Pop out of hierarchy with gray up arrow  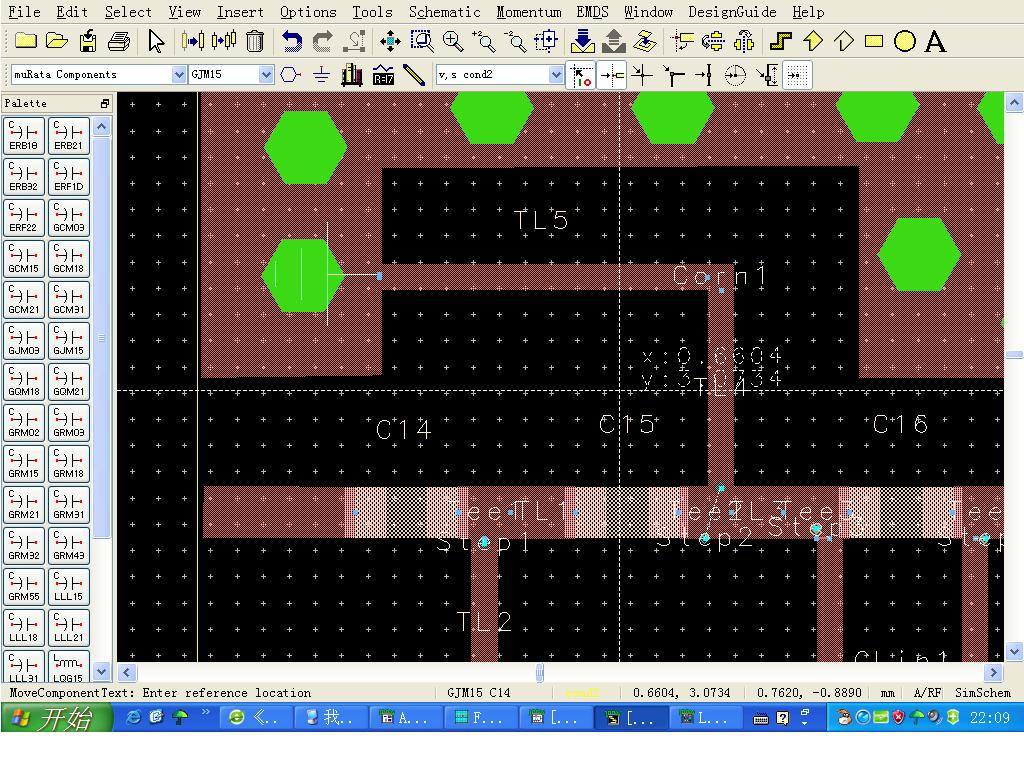(x=614, y=41)
